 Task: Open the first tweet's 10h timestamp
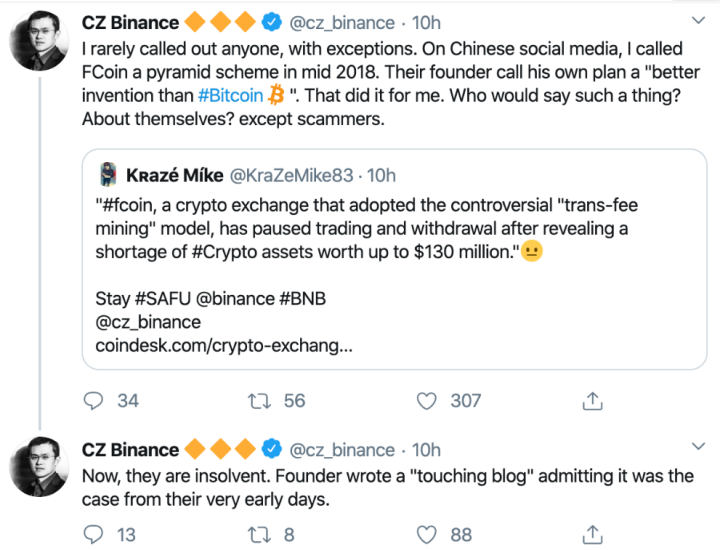pyautogui.click(x=425, y=22)
